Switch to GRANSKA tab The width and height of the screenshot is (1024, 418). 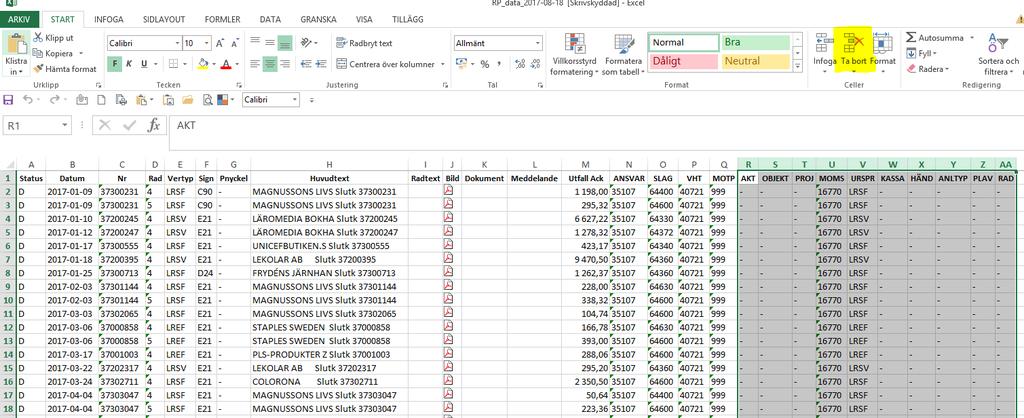click(318, 20)
